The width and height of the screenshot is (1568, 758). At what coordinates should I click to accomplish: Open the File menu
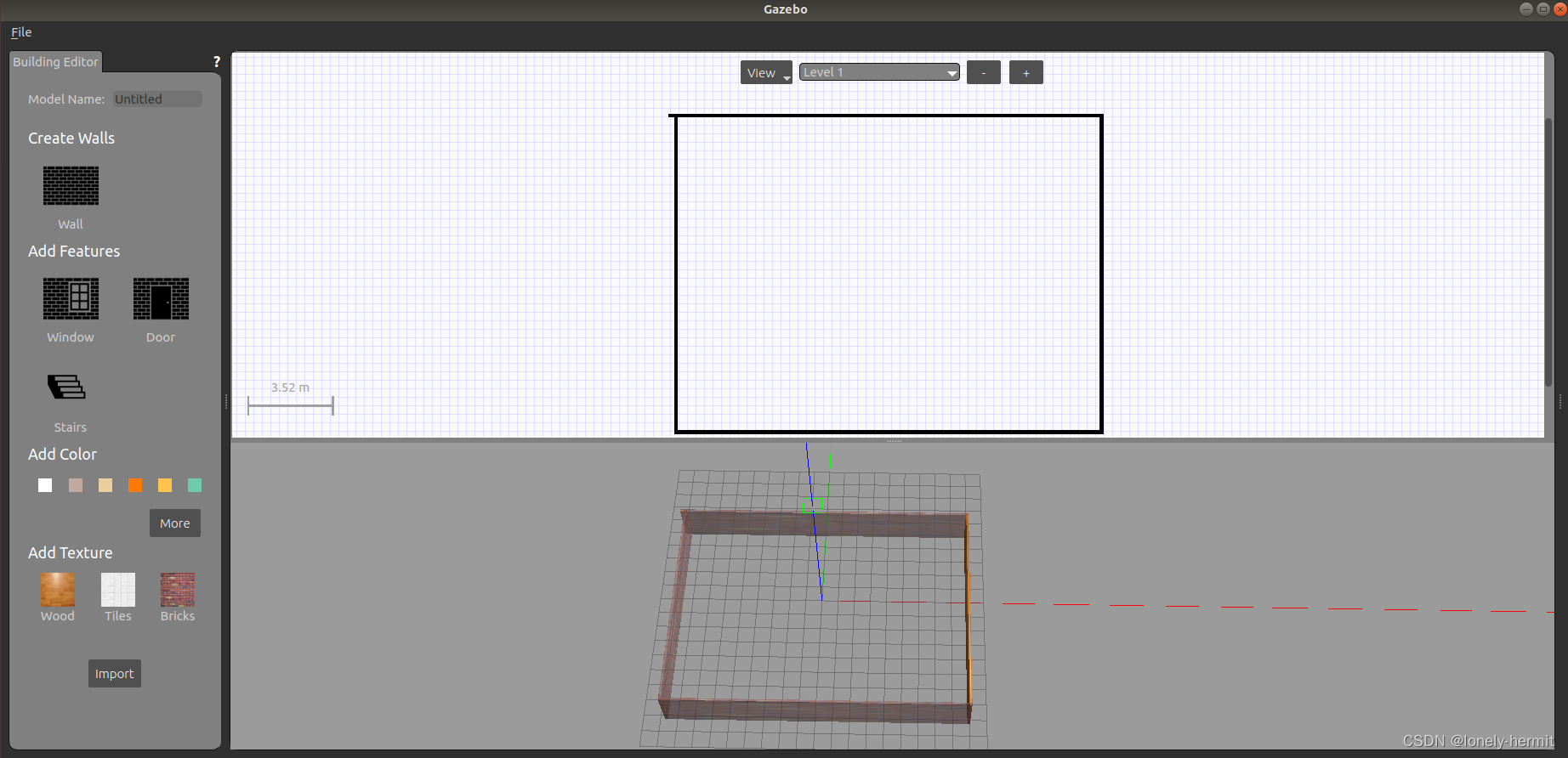pyautogui.click(x=21, y=32)
